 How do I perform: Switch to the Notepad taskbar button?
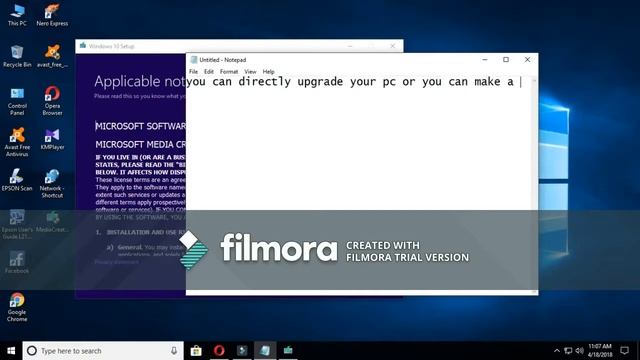[x=265, y=351]
